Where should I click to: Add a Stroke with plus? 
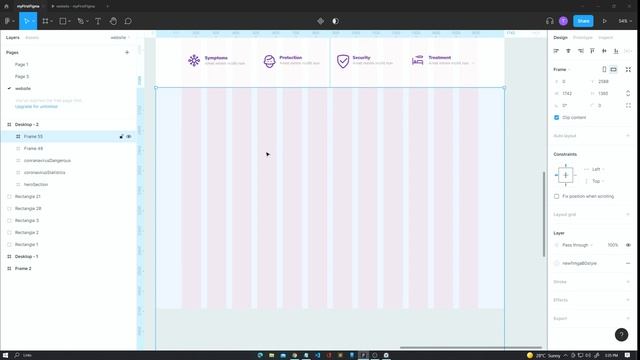tap(628, 282)
